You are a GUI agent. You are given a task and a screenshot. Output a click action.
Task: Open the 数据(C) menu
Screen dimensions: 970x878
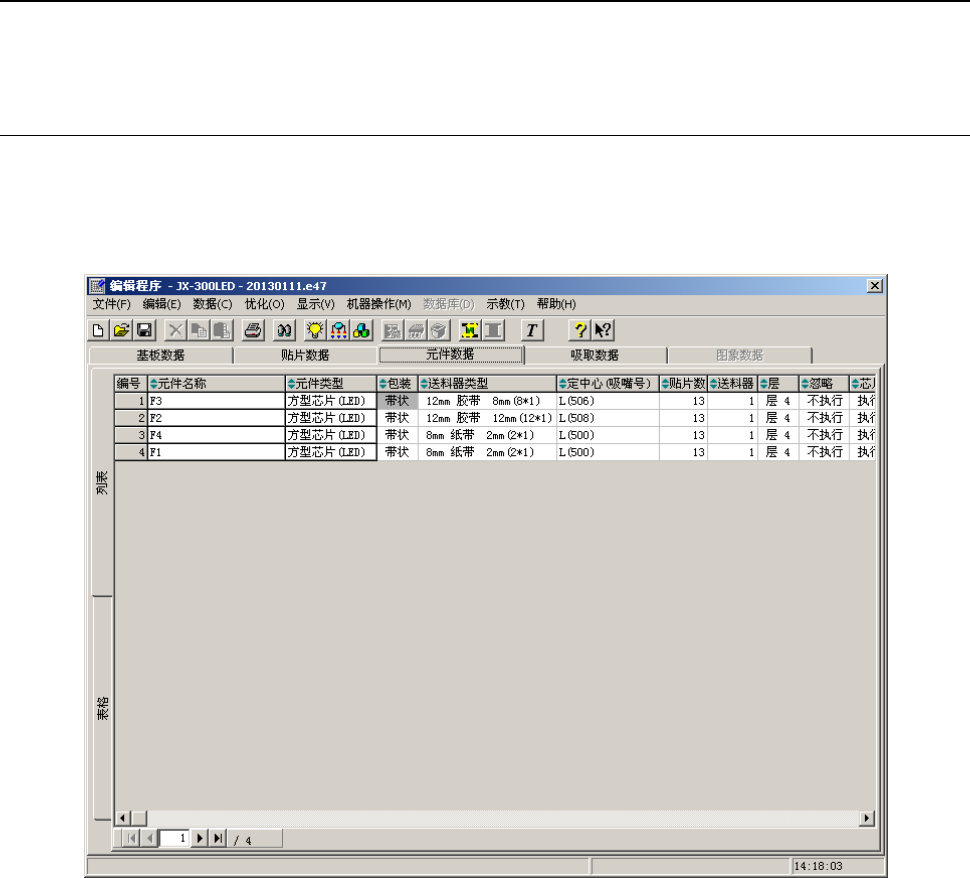click(212, 304)
